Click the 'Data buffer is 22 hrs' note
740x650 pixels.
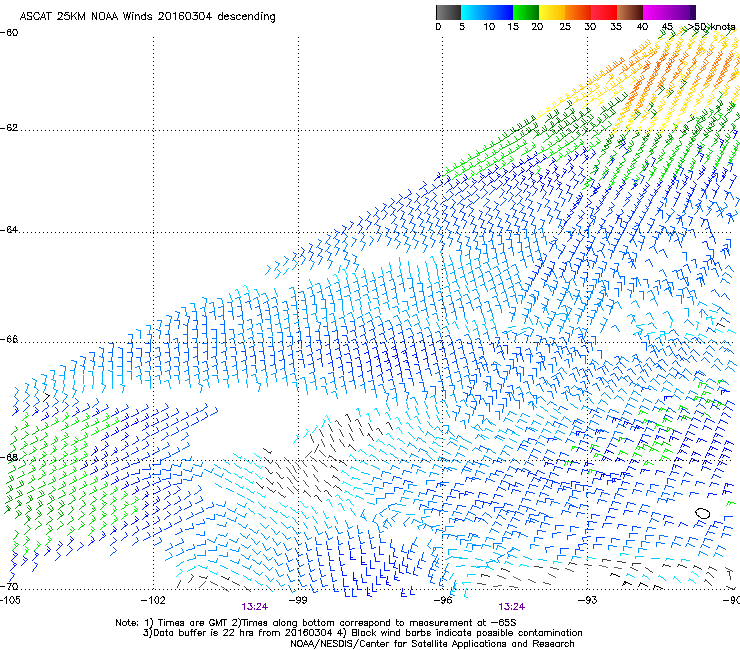[x=362, y=633]
